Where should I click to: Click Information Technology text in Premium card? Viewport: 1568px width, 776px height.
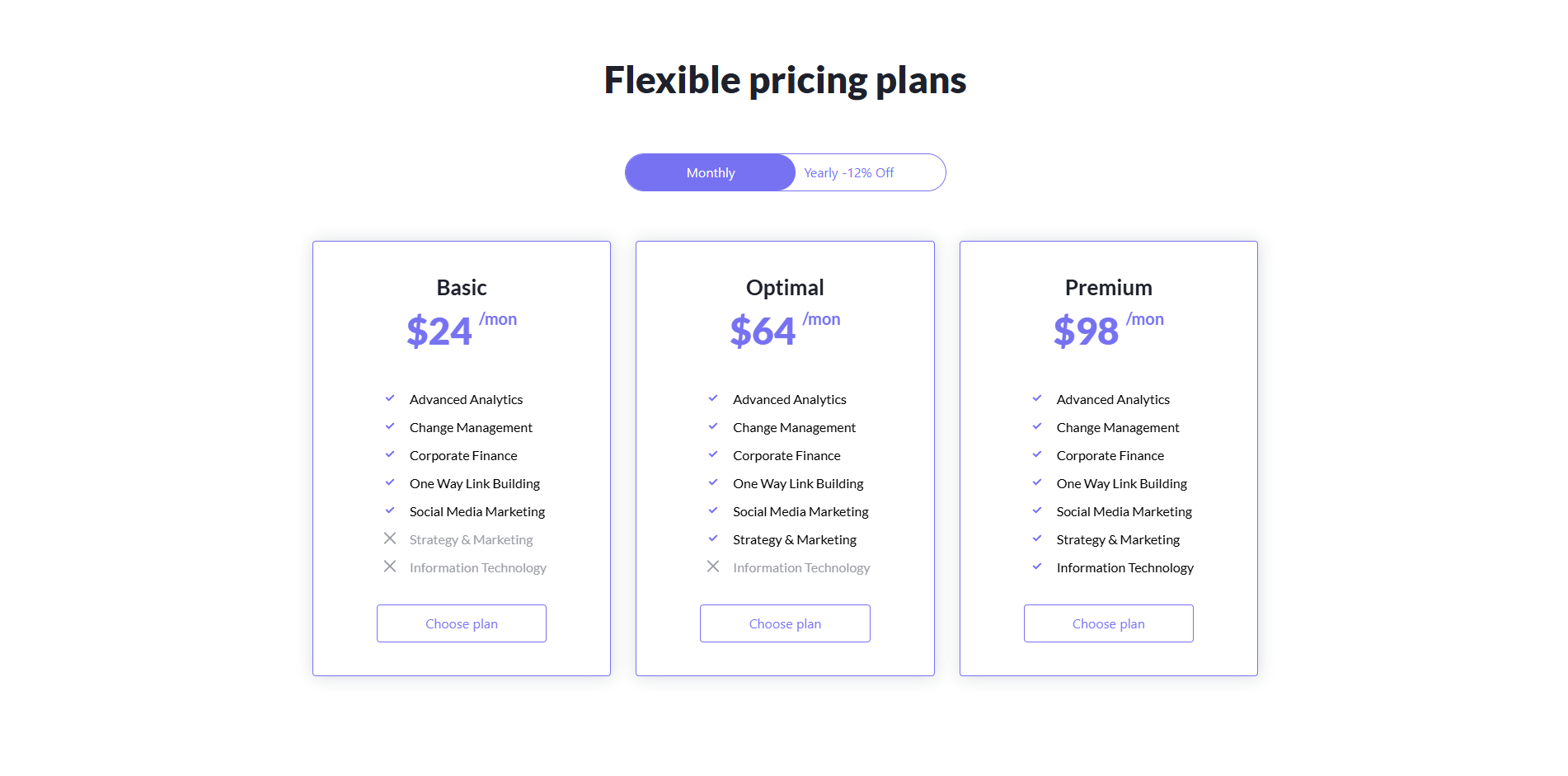click(1124, 567)
